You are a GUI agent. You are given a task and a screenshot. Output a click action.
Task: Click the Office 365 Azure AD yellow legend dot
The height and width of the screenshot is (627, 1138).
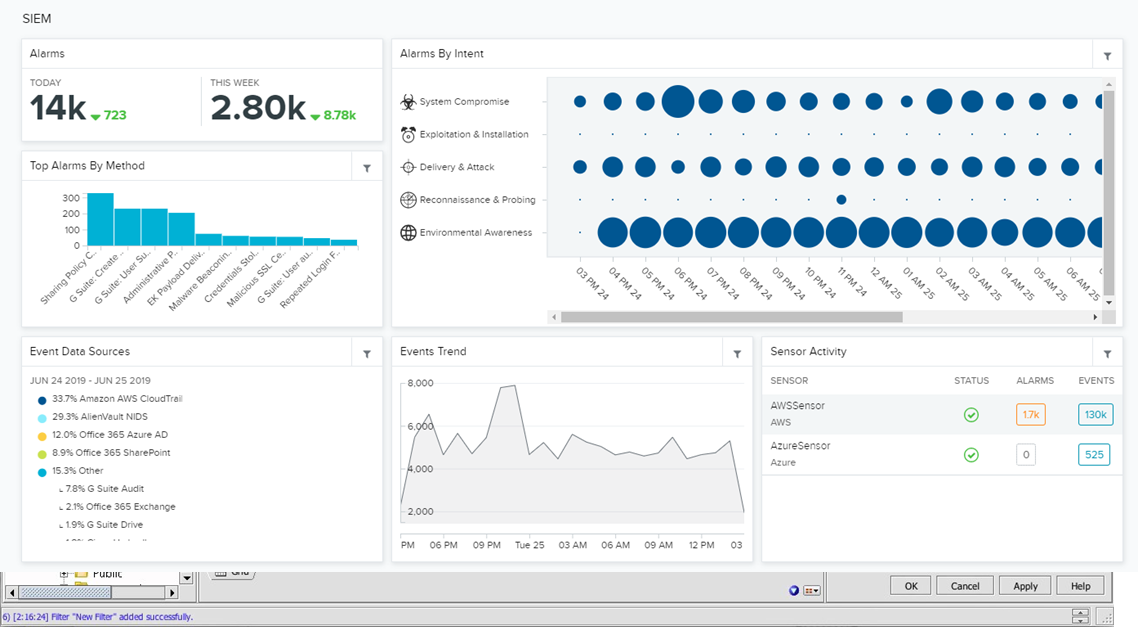[x=42, y=436]
